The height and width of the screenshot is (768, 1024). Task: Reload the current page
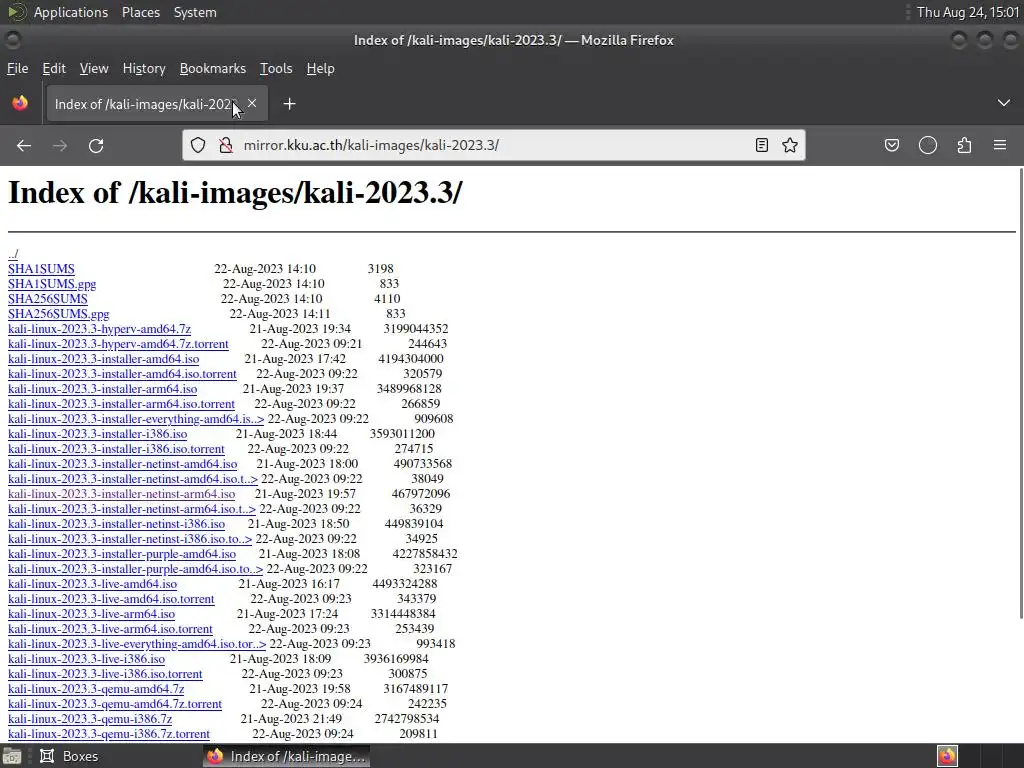(96, 146)
